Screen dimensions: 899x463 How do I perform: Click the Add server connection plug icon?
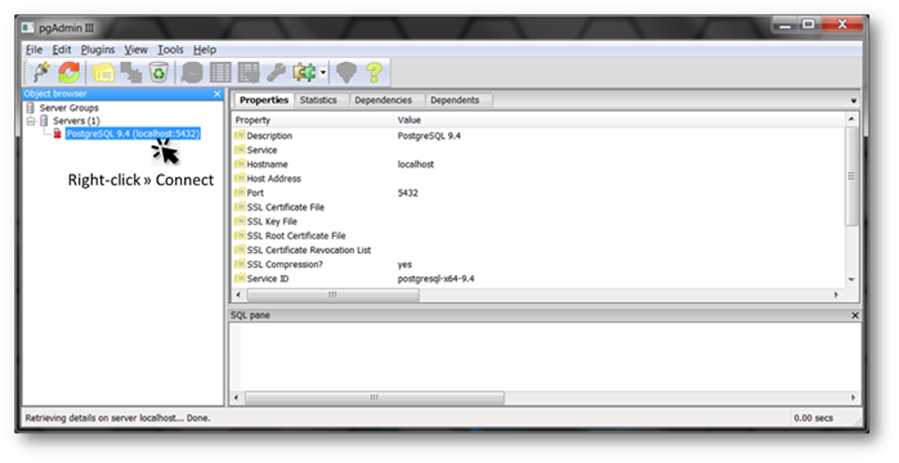pyautogui.click(x=42, y=72)
